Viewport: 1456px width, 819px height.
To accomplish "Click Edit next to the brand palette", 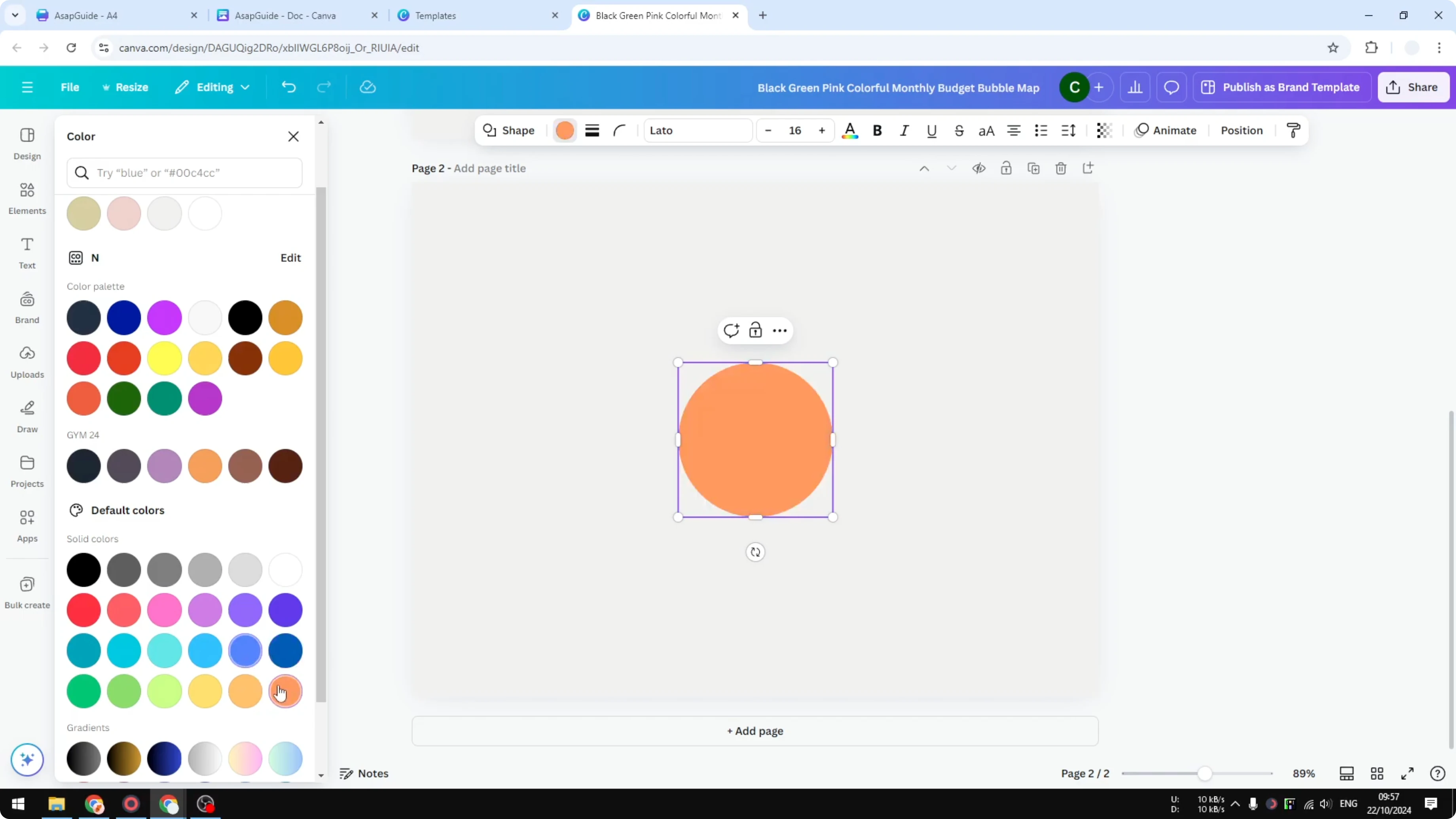I will pos(290,257).
